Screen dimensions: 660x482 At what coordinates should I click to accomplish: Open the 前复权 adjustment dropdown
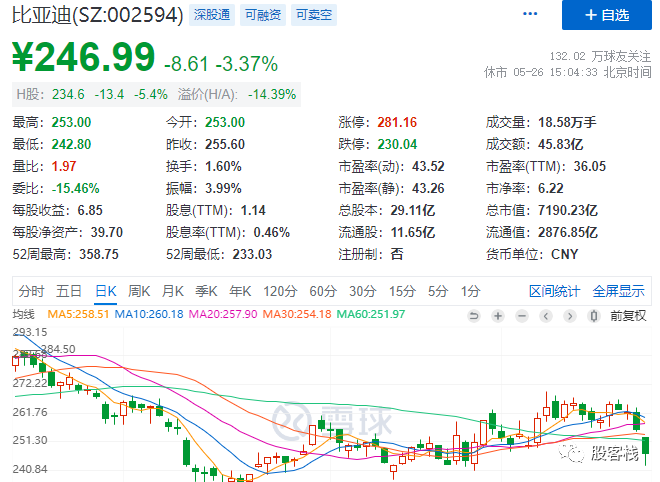(628, 315)
